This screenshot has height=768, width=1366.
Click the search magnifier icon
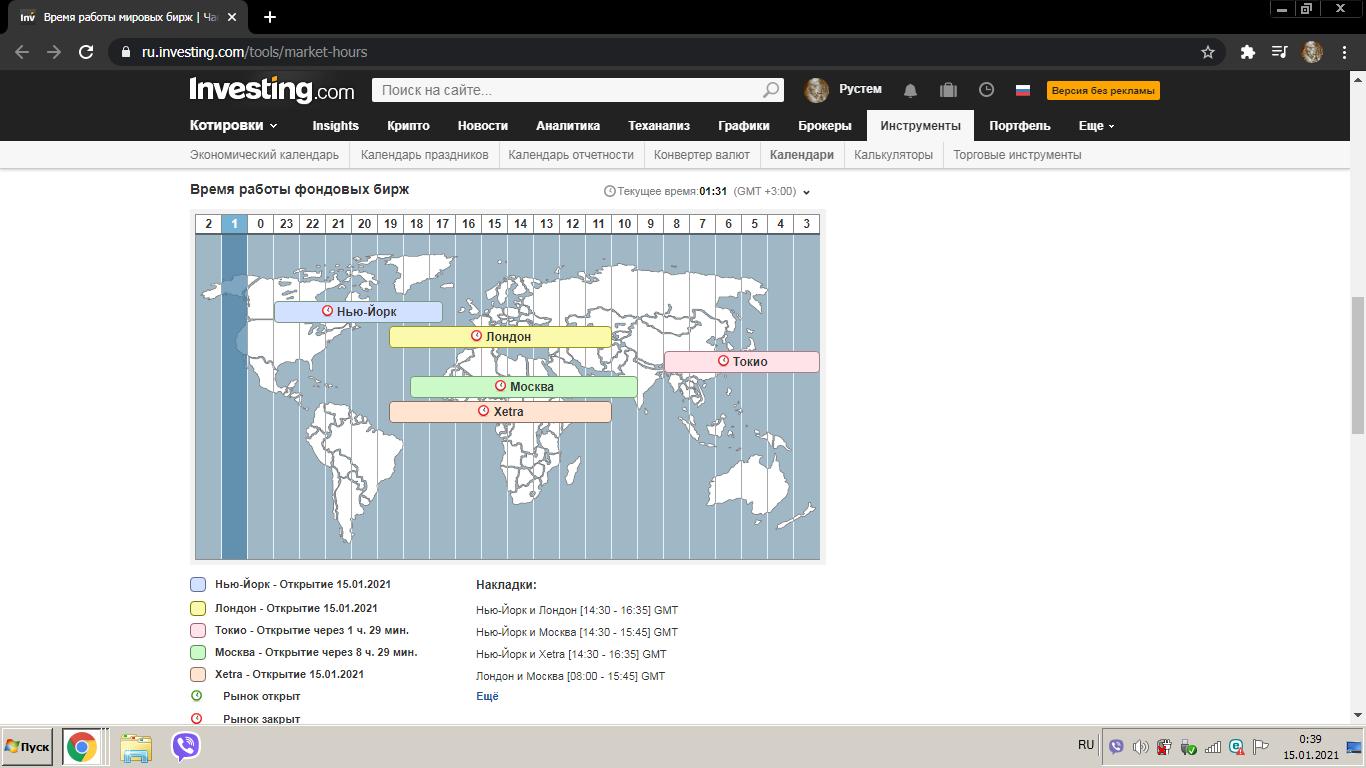(771, 90)
